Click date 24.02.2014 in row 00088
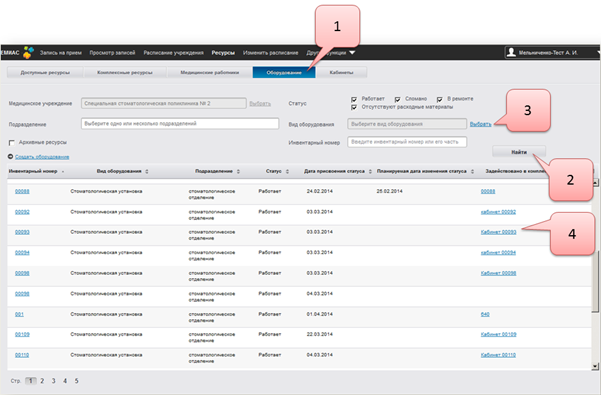 [320, 191]
